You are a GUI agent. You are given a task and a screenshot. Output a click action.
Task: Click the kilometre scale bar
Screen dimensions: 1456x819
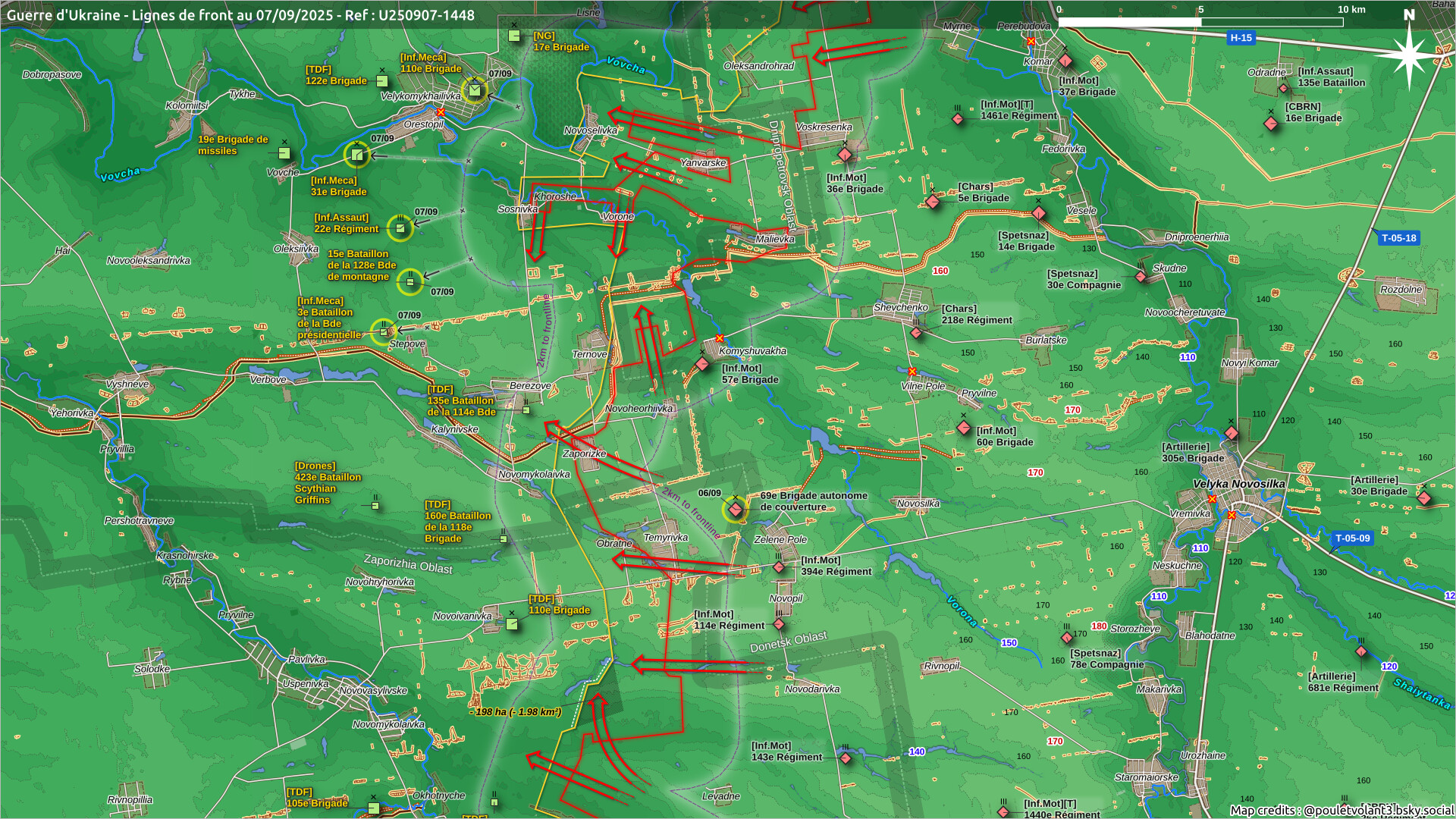pos(1200,22)
